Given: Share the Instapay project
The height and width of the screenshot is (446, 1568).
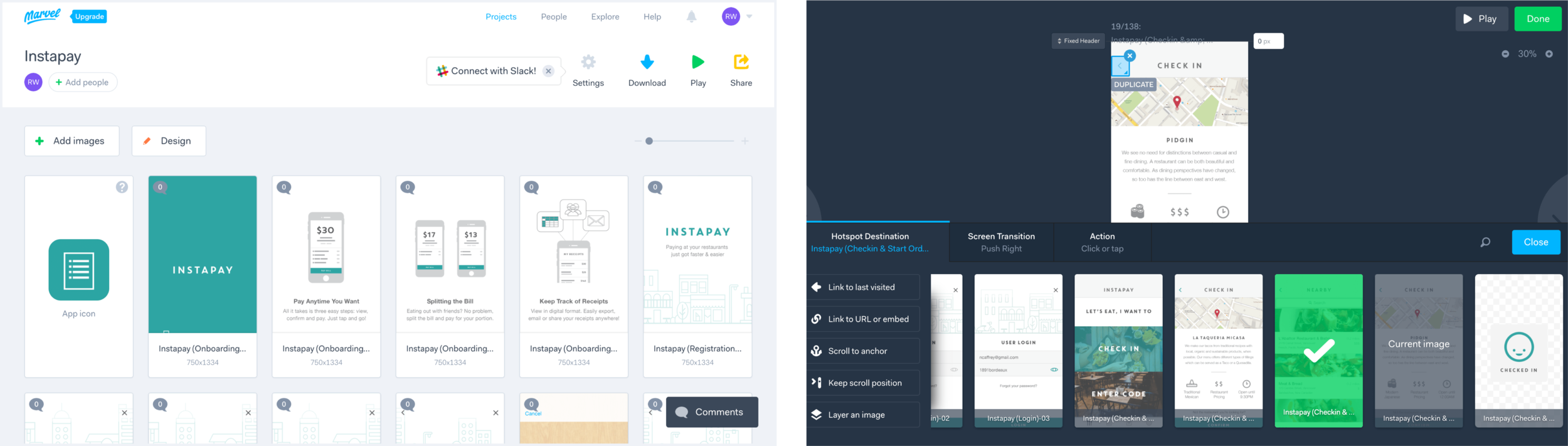Looking at the screenshot, I should [x=741, y=71].
